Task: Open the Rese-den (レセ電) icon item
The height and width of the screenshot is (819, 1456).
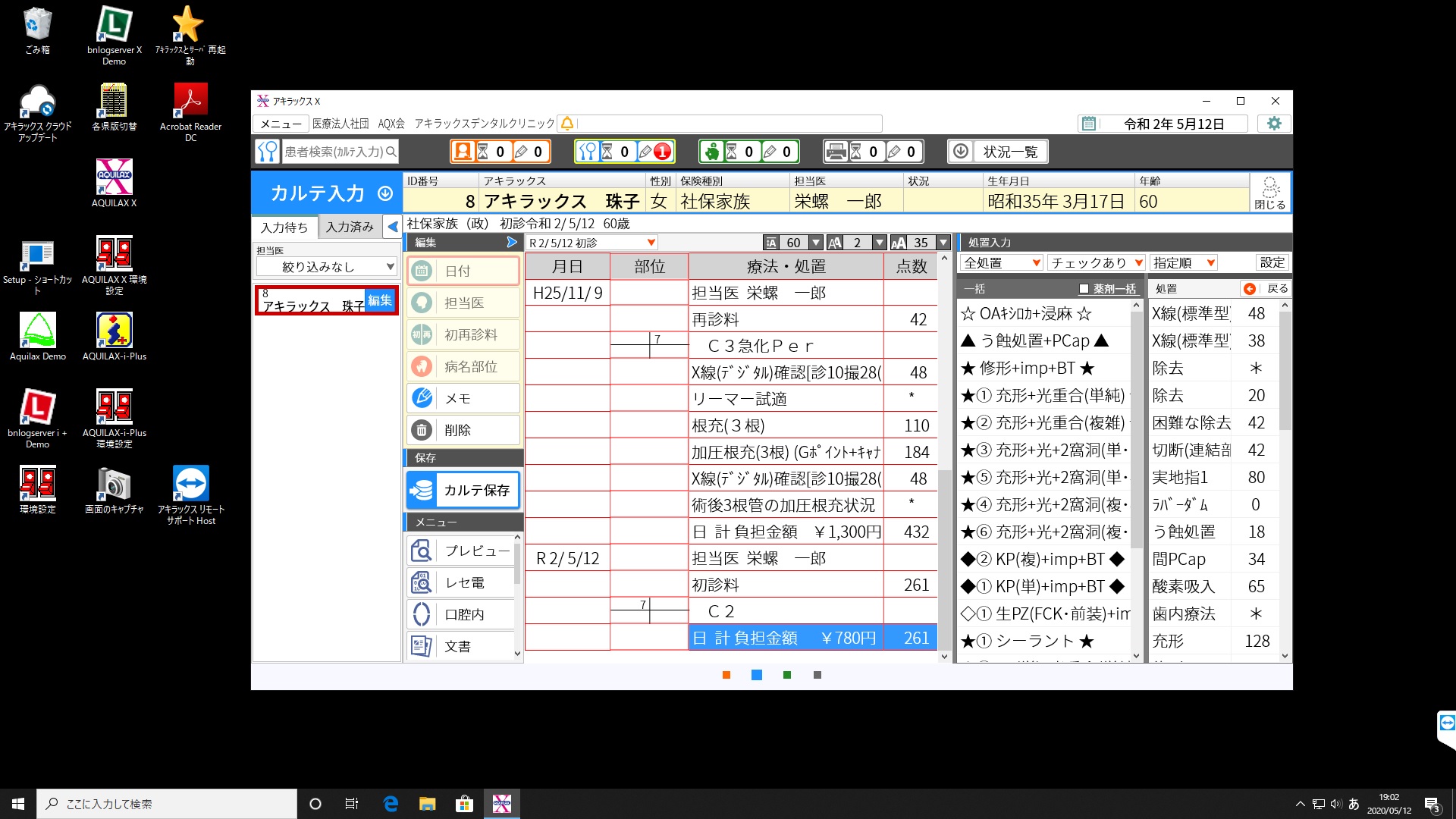Action: tap(422, 583)
